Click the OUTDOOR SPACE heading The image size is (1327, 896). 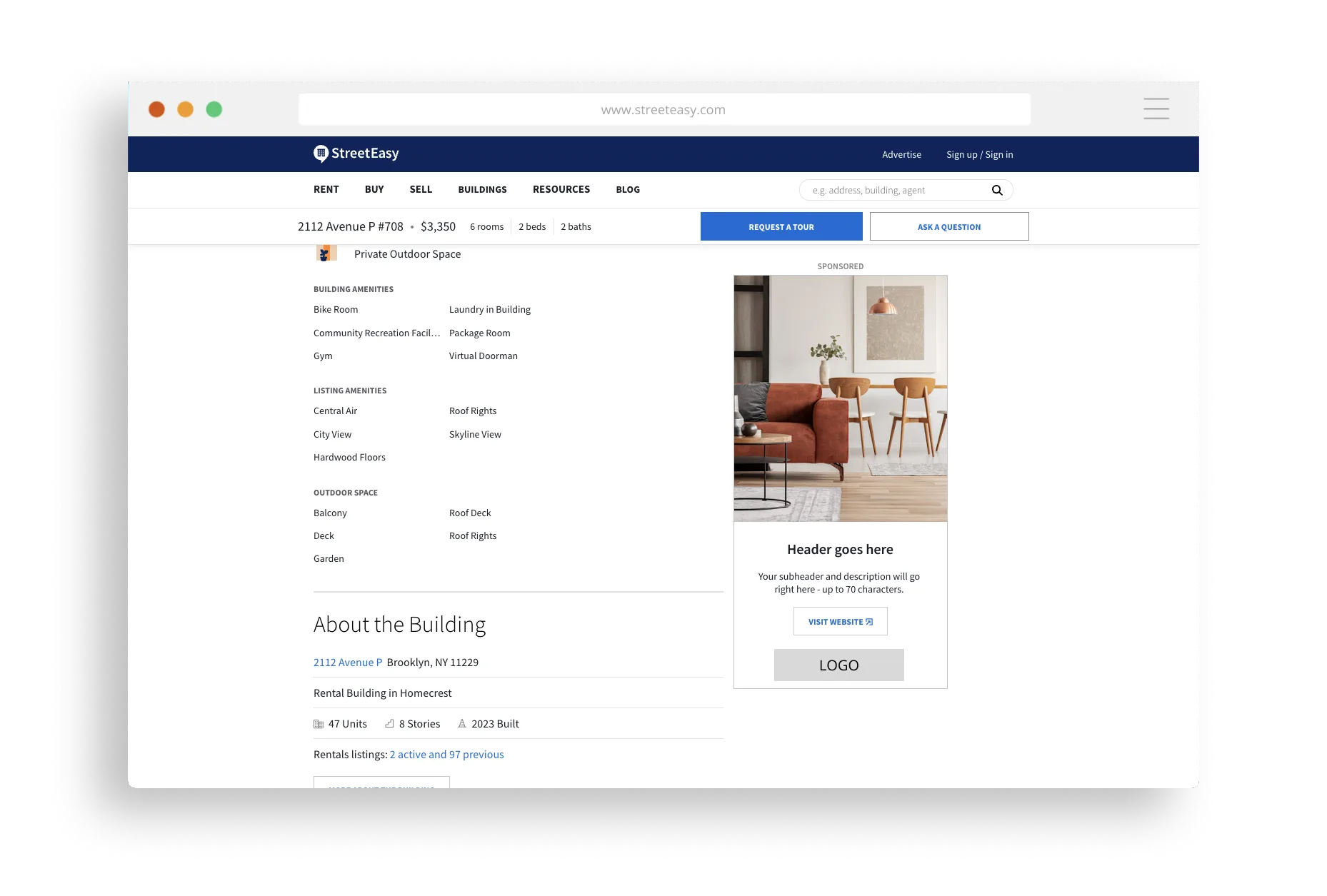[346, 493]
